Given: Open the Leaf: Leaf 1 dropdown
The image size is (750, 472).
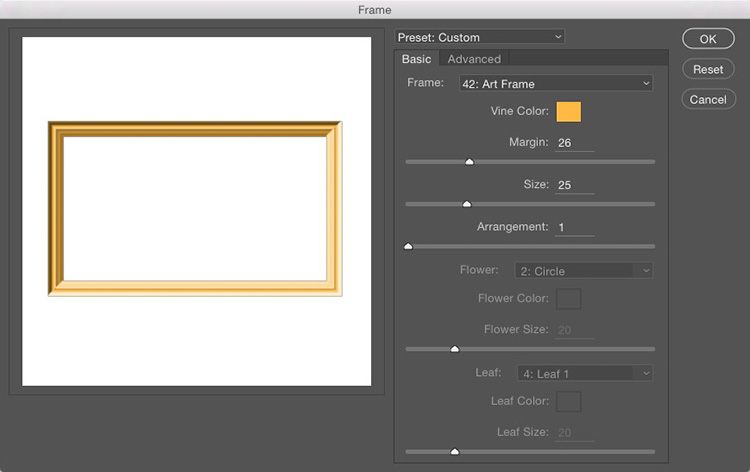Looking at the screenshot, I should 584,373.
